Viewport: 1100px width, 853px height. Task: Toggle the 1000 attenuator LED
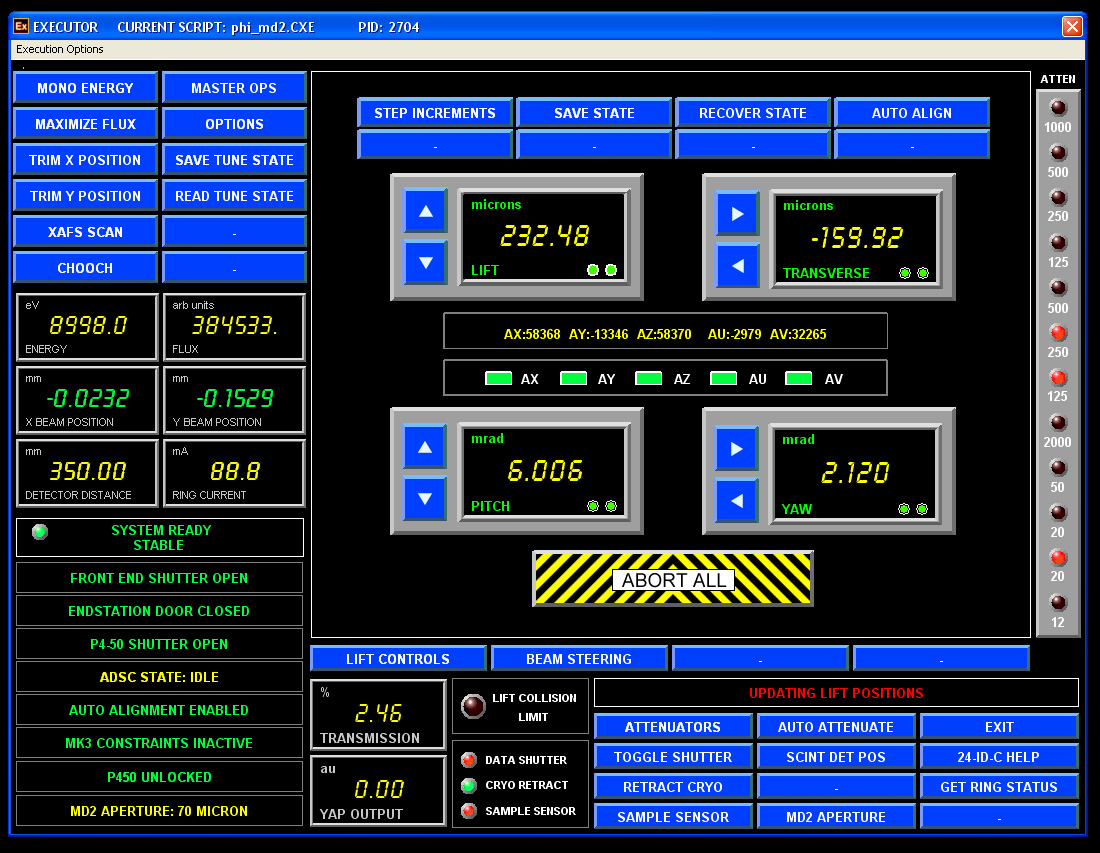tap(1057, 108)
